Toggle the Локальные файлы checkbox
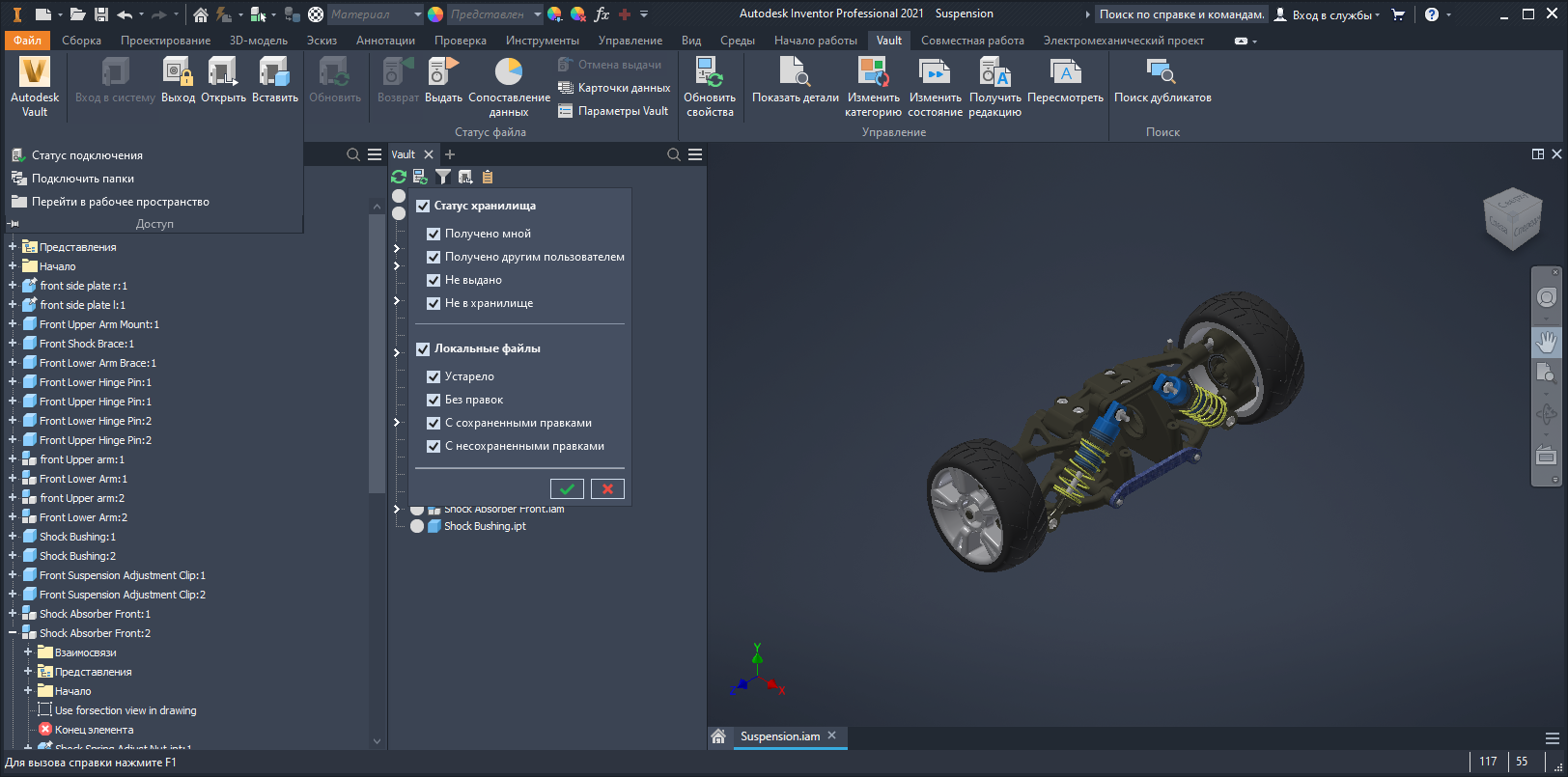1568x777 pixels. (423, 348)
